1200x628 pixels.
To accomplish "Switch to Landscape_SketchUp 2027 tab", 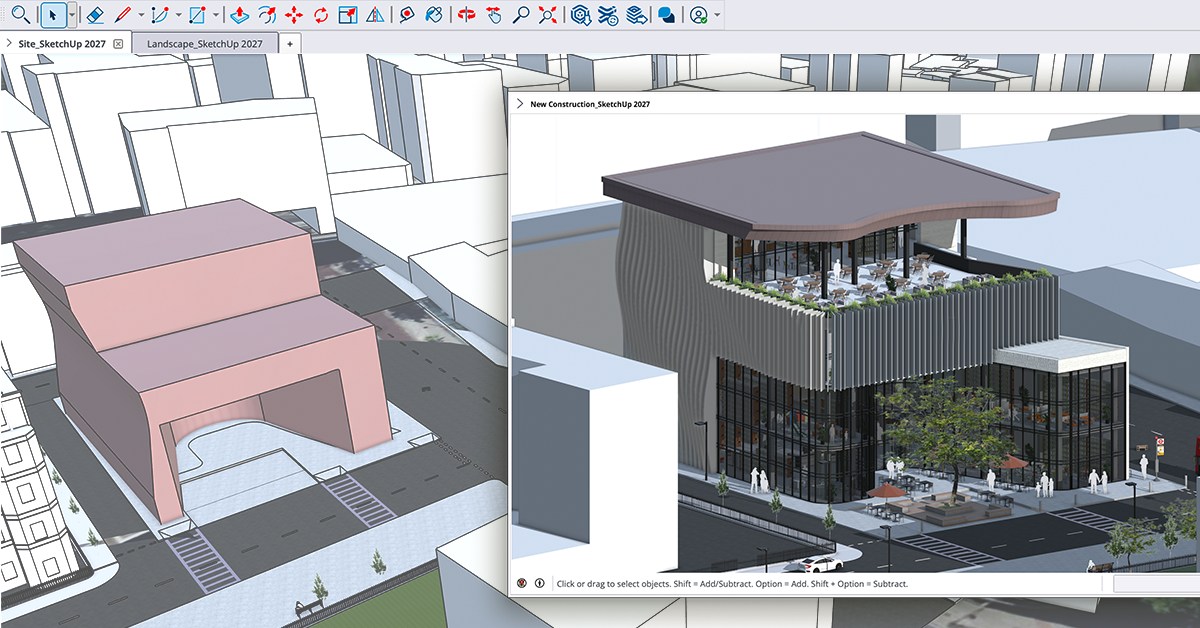I will point(204,44).
